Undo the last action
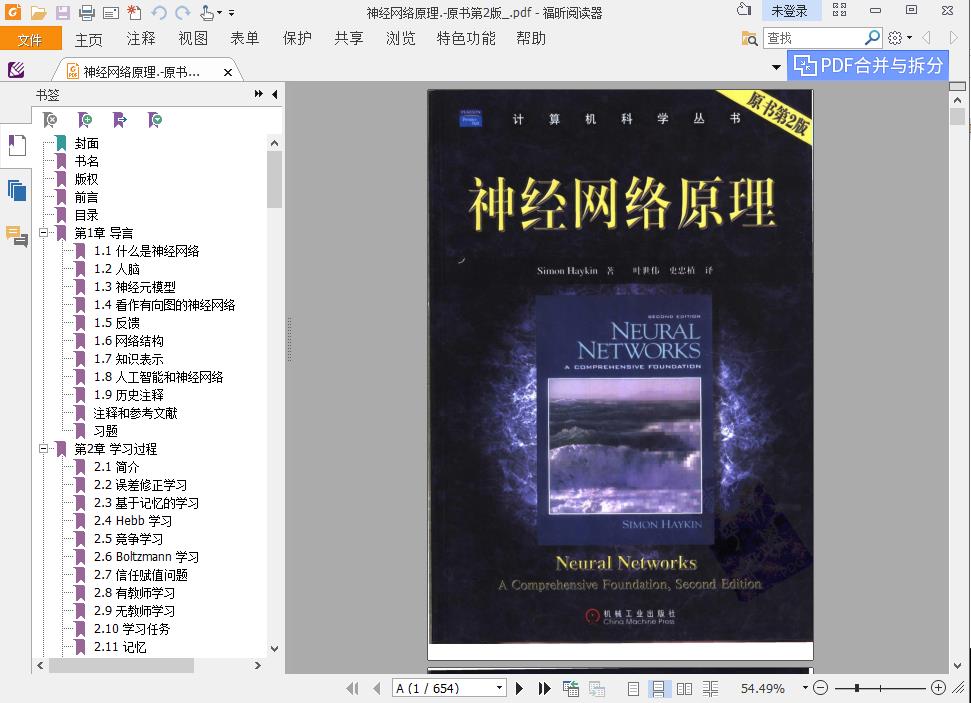 [x=159, y=12]
